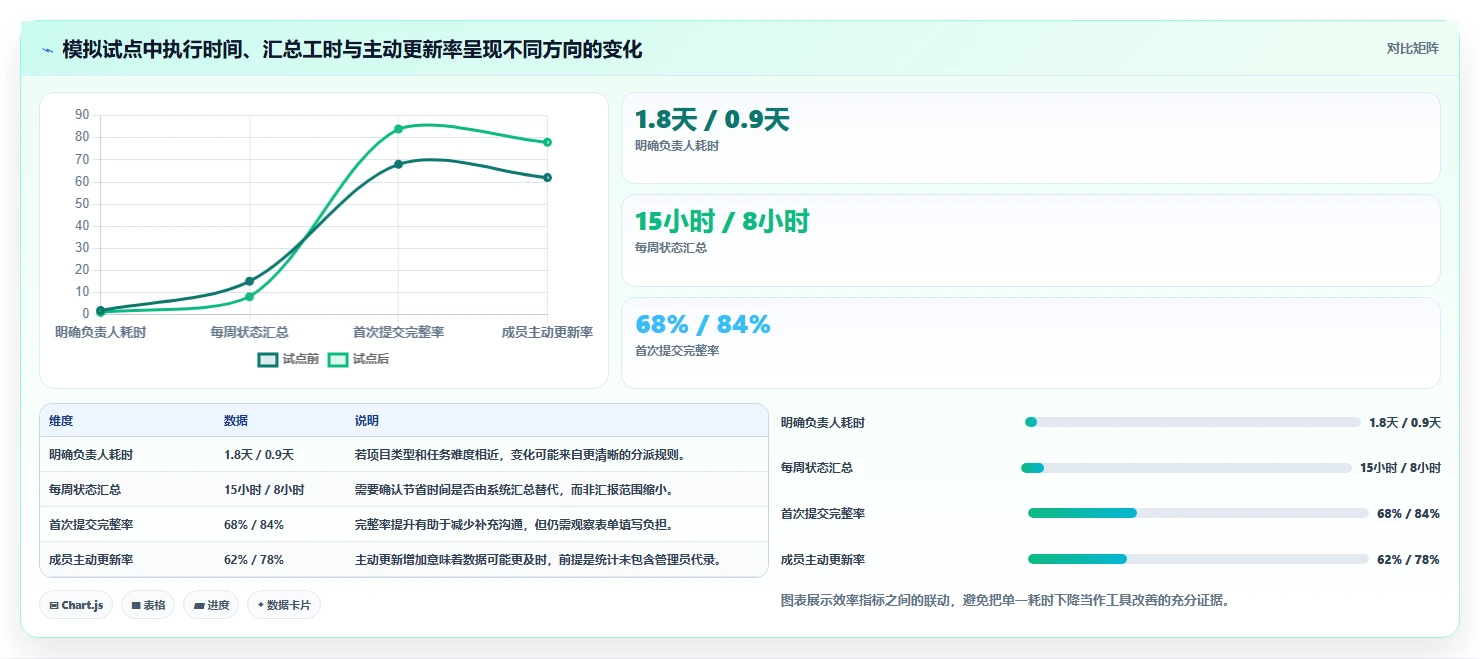
Task: Select the 数据卡片 tag chip
Action: tap(284, 605)
